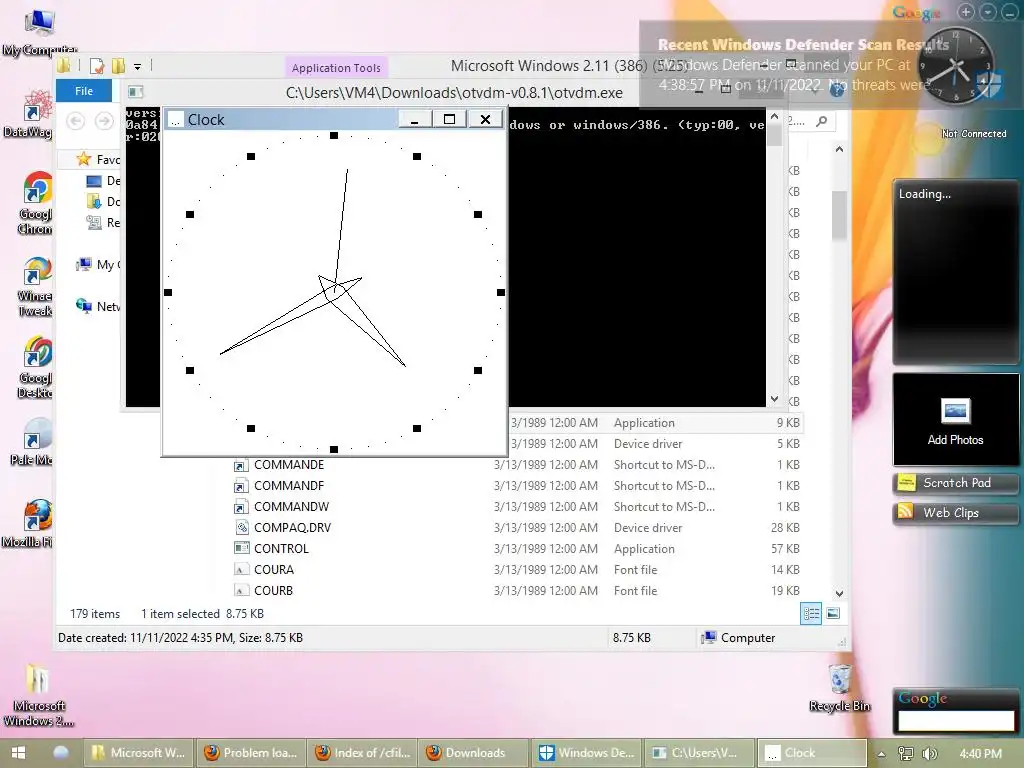The image size is (1024, 768).
Task: Select the COMMANDW shortcut file
Action: (x=291, y=507)
